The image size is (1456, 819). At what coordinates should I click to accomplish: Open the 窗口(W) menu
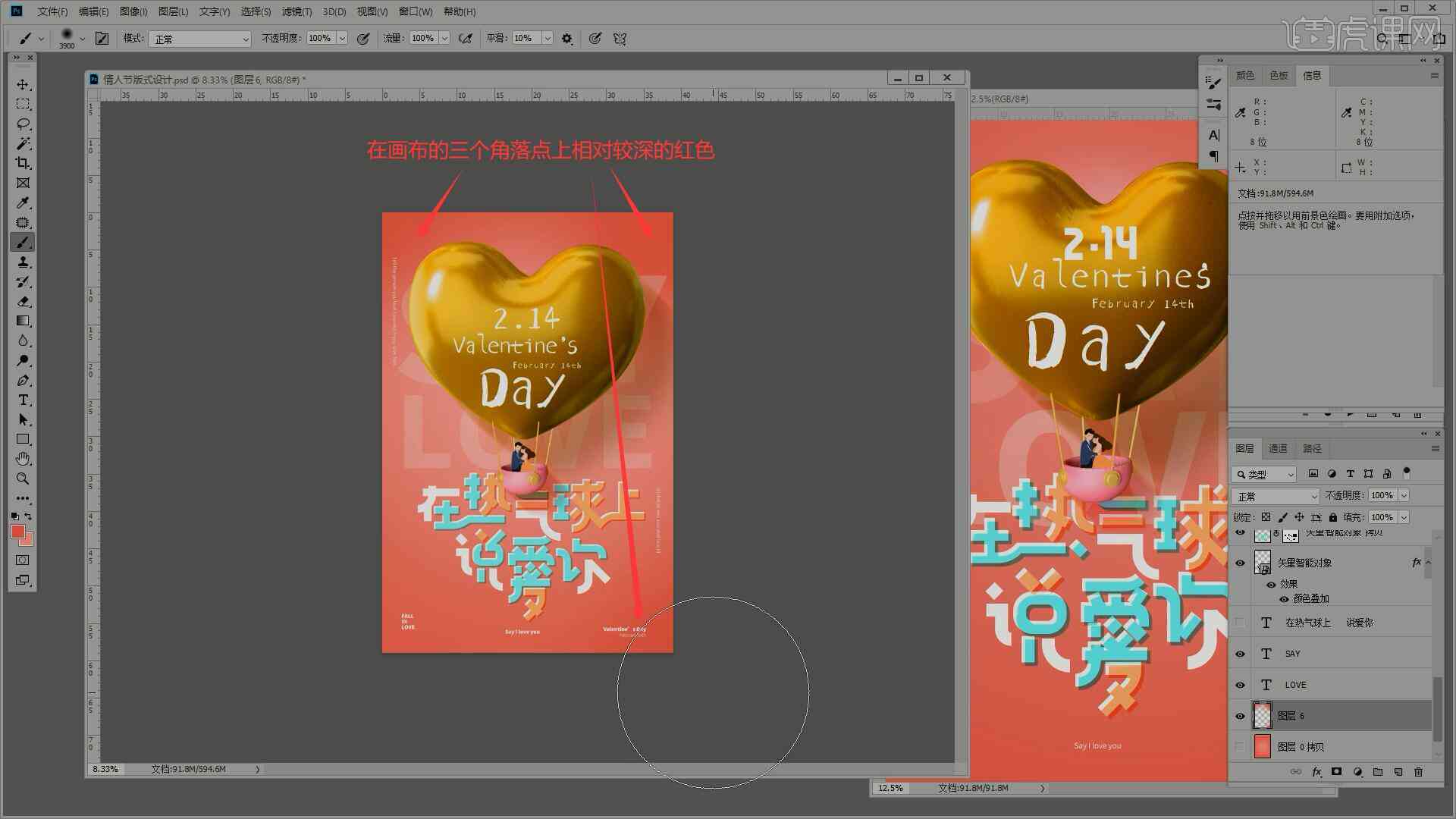pyautogui.click(x=416, y=11)
